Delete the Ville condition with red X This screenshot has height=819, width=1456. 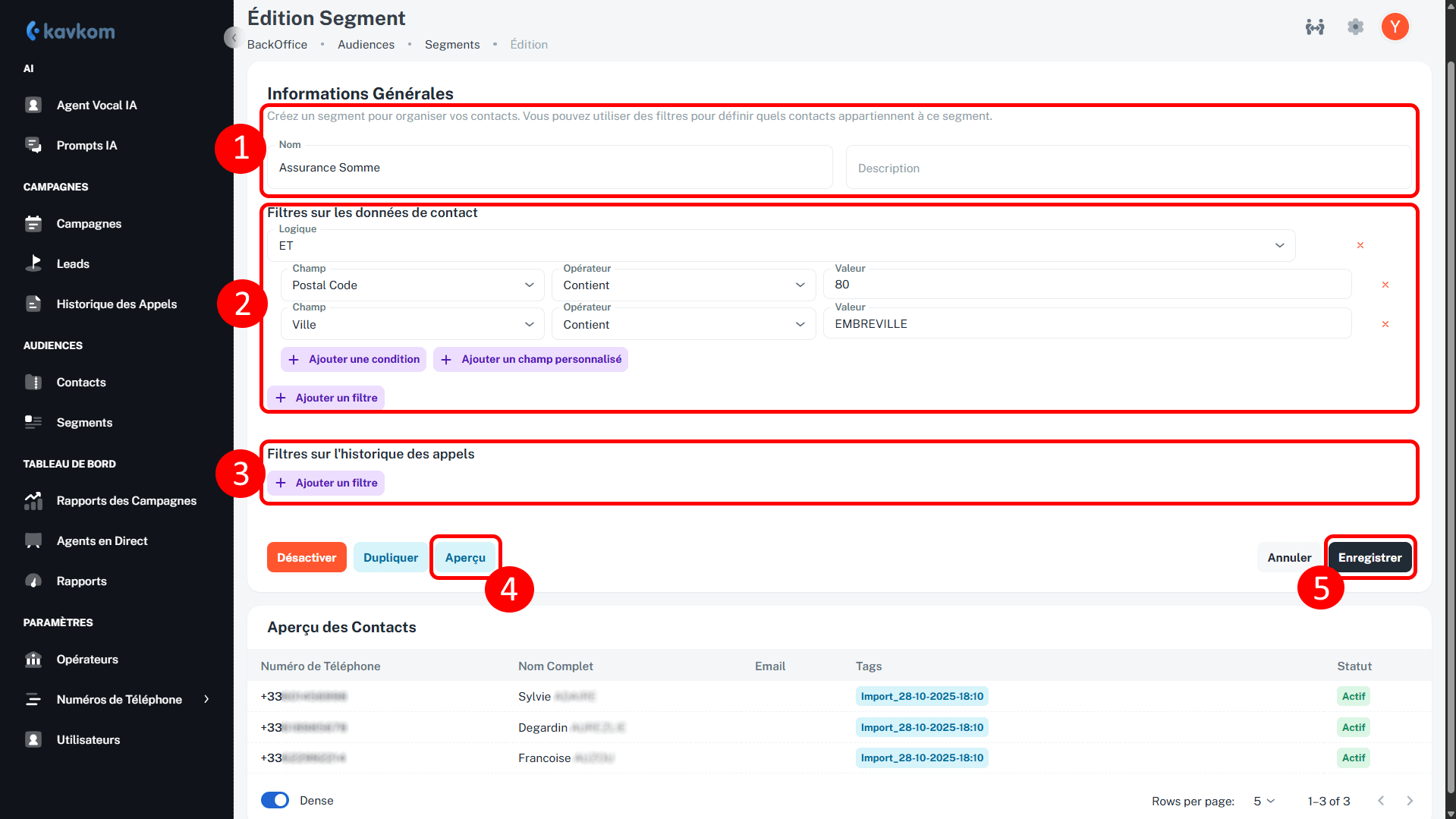click(1385, 324)
